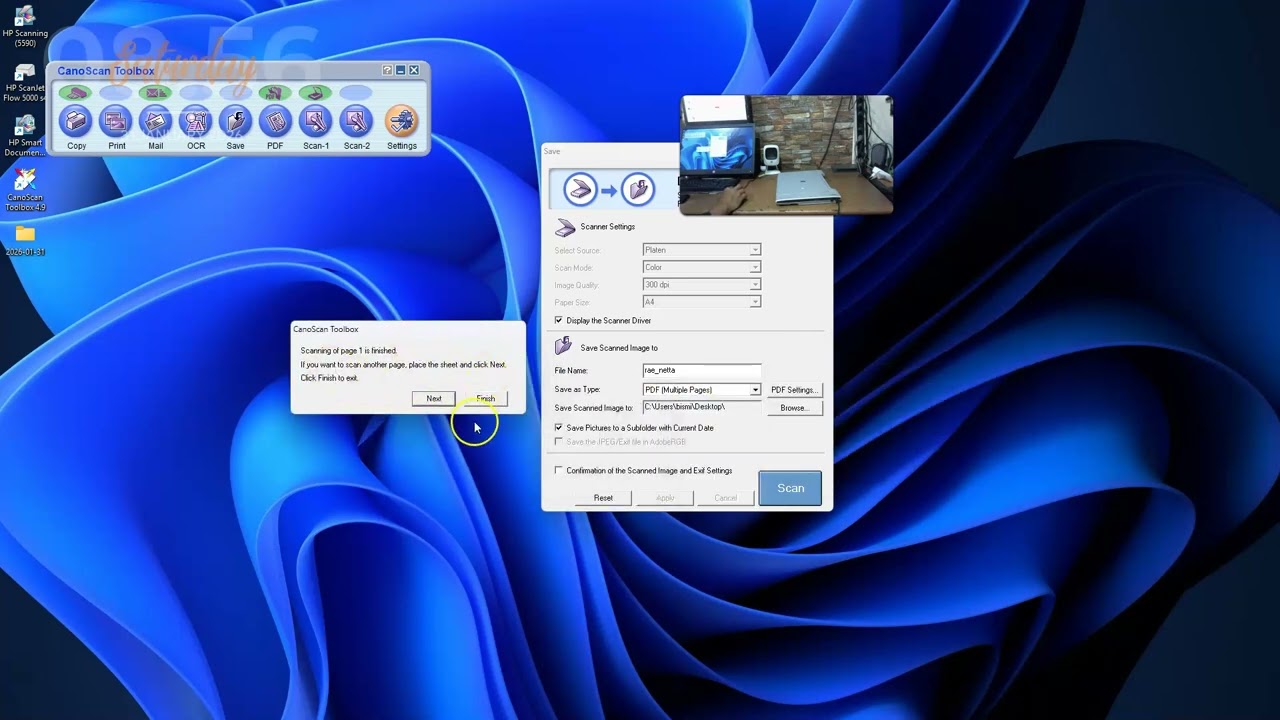
Task: Open the Scan Mode dropdown showing Color
Action: click(x=701, y=267)
